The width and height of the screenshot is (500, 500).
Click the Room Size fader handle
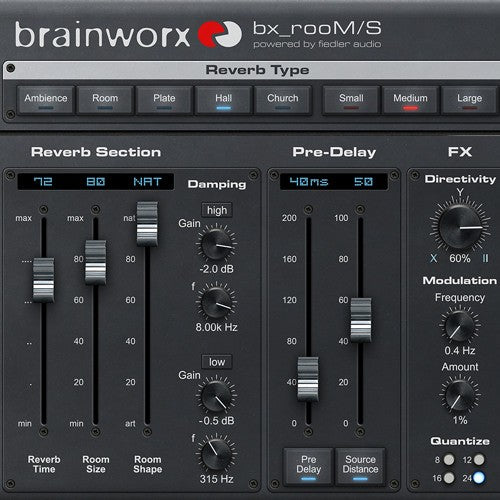(95, 262)
